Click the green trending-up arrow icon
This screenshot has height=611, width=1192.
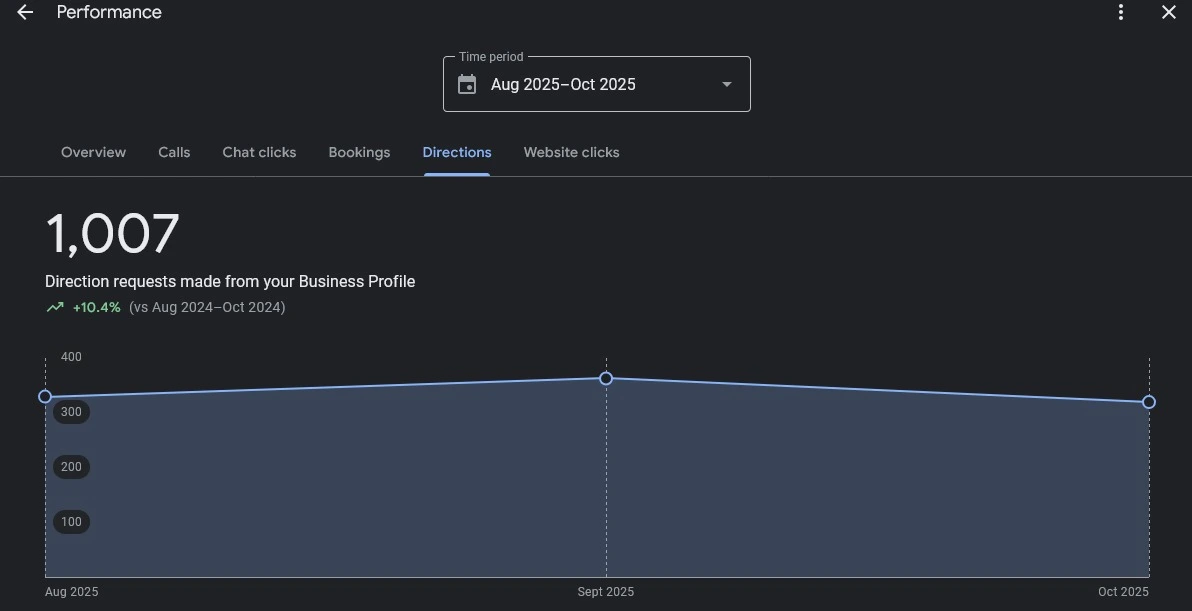tap(55, 308)
